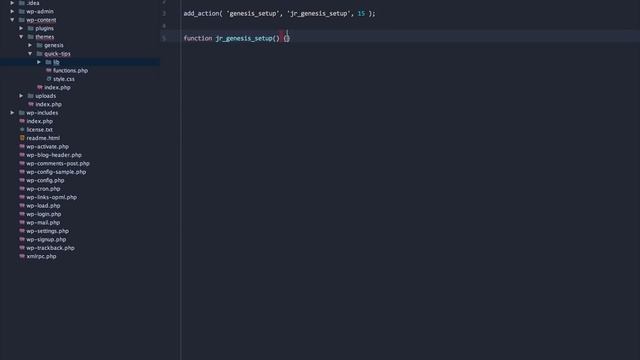Expand the uploads folder arrow
Viewport: 640px width, 360px height.
[x=21, y=96]
